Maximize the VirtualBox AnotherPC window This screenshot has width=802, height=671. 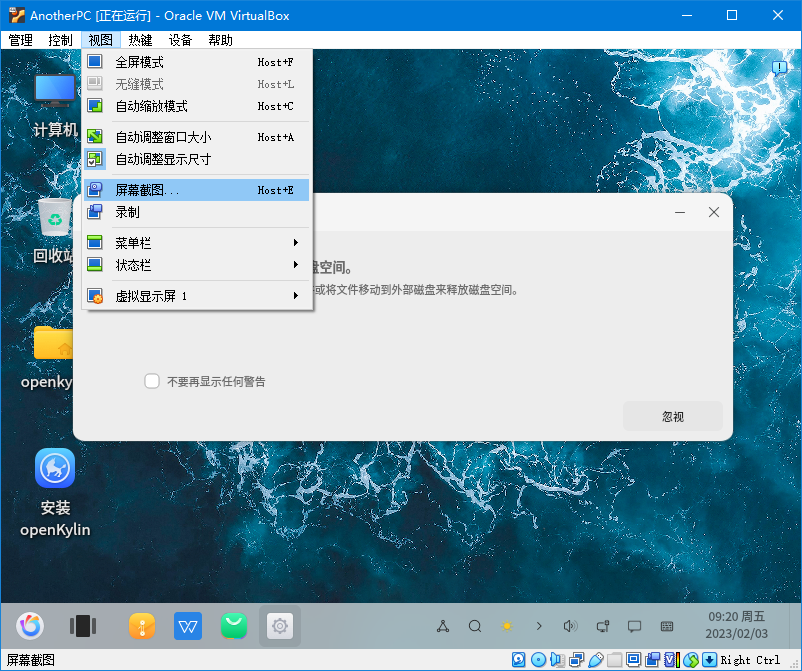click(x=732, y=15)
